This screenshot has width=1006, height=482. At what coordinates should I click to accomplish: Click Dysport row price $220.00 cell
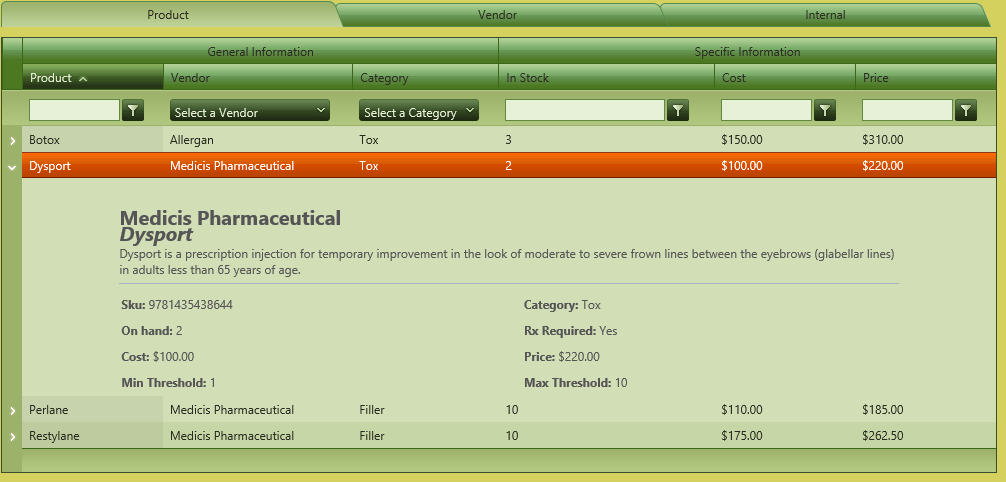tap(926, 166)
